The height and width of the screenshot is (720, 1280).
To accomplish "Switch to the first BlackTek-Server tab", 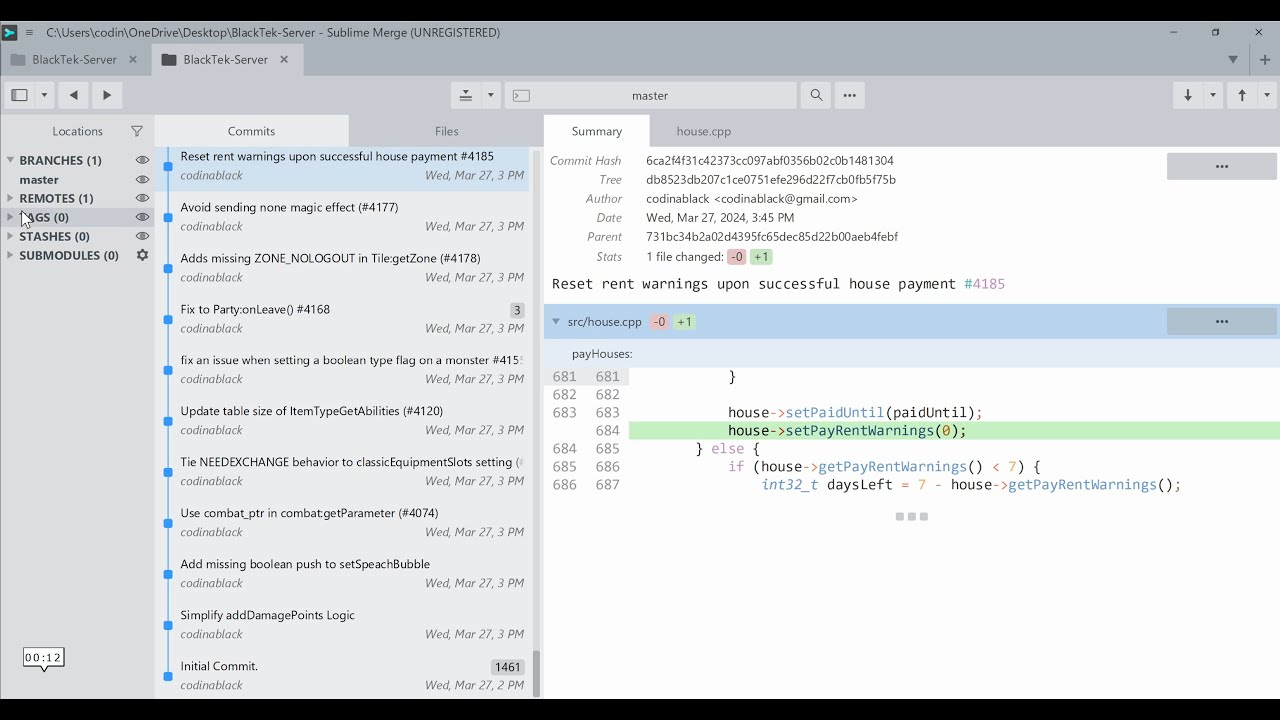I will (75, 59).
